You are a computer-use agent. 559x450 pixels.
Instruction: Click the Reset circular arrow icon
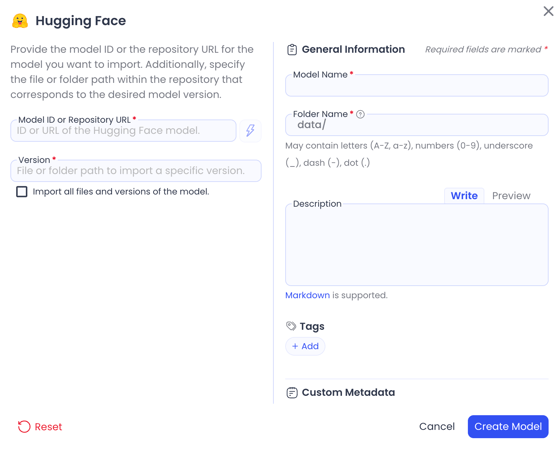[x=24, y=426]
